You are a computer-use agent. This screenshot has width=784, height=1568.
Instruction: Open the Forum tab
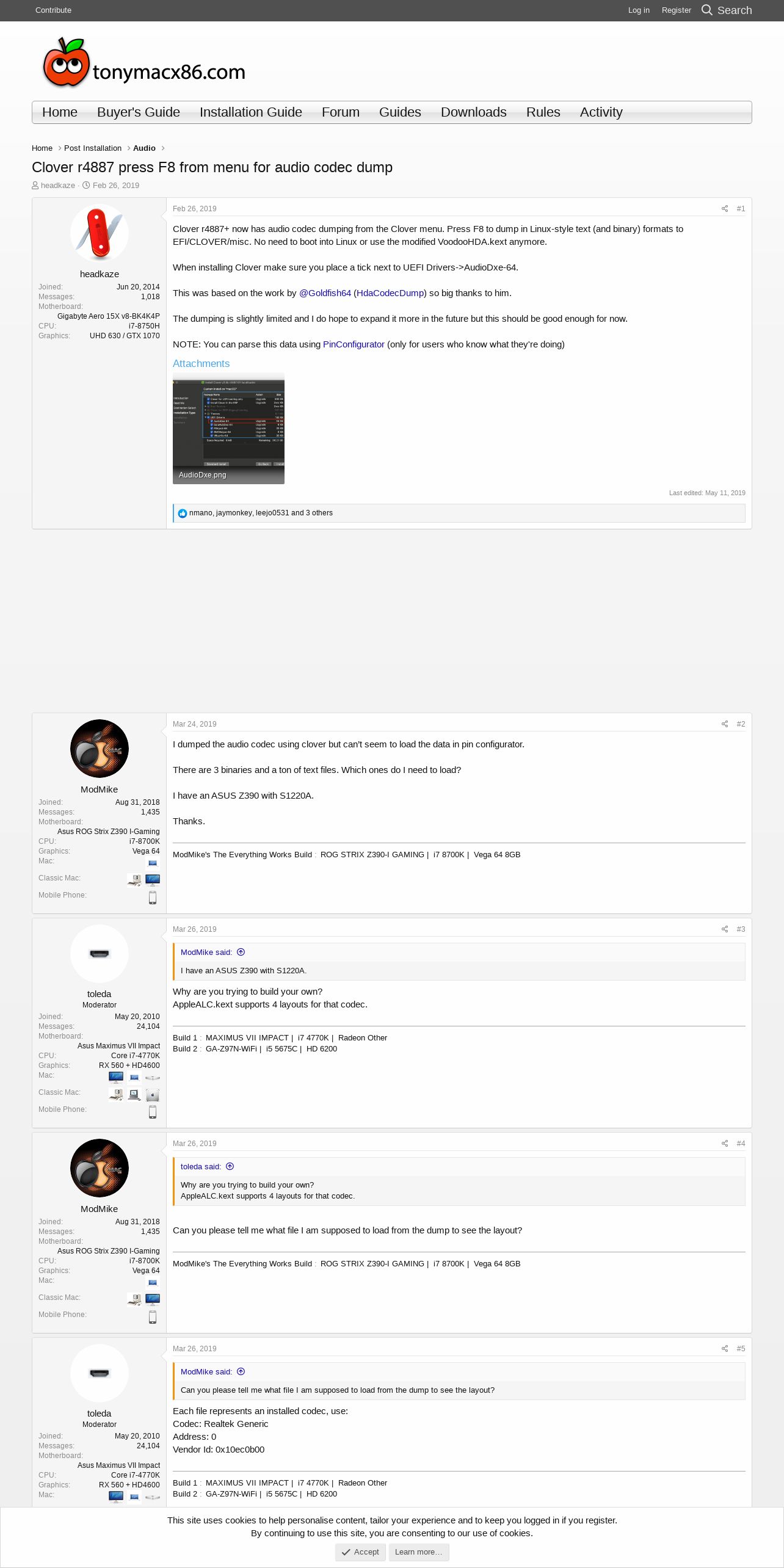pyautogui.click(x=341, y=112)
